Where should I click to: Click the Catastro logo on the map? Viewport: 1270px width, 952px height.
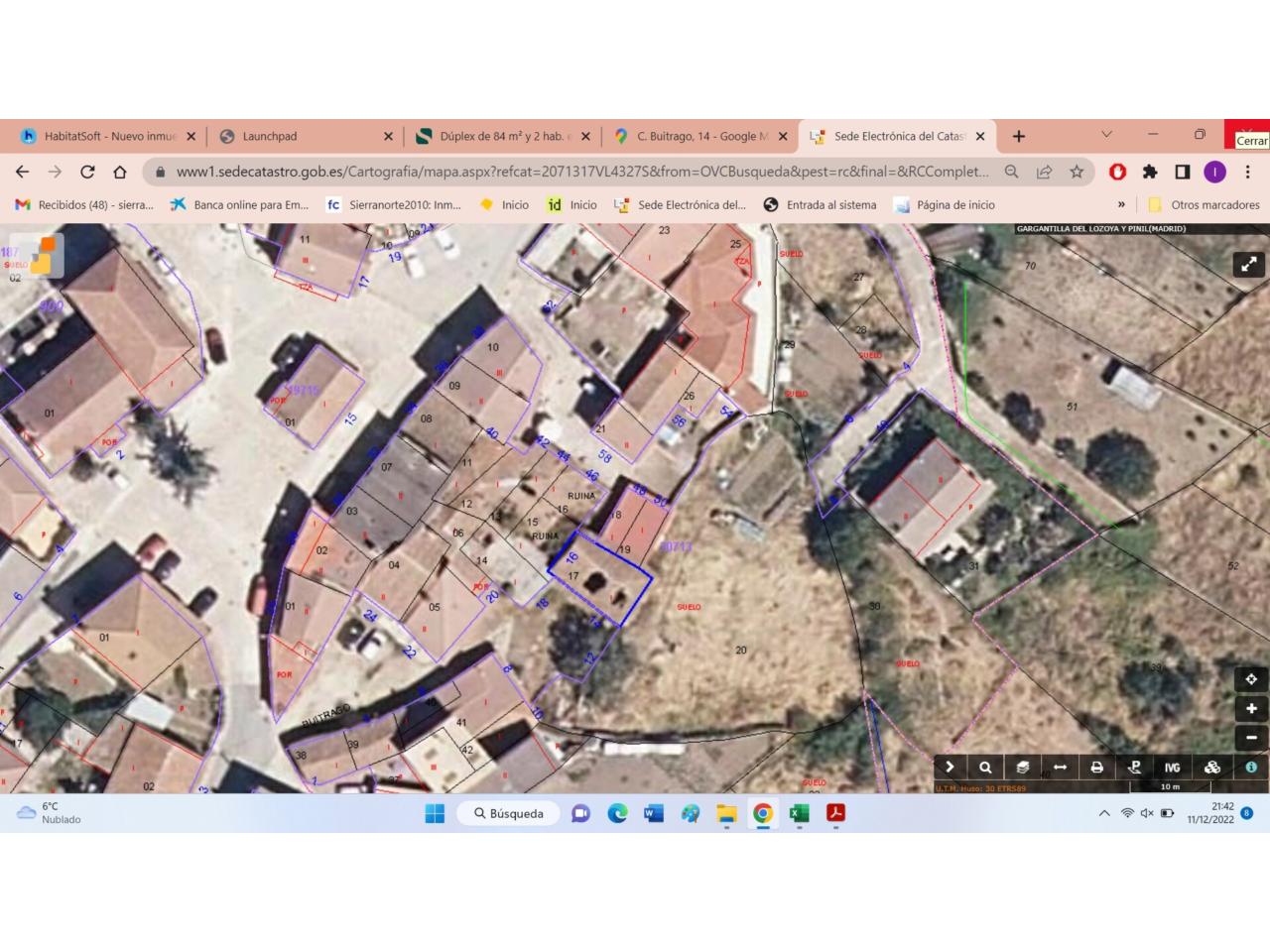point(40,256)
